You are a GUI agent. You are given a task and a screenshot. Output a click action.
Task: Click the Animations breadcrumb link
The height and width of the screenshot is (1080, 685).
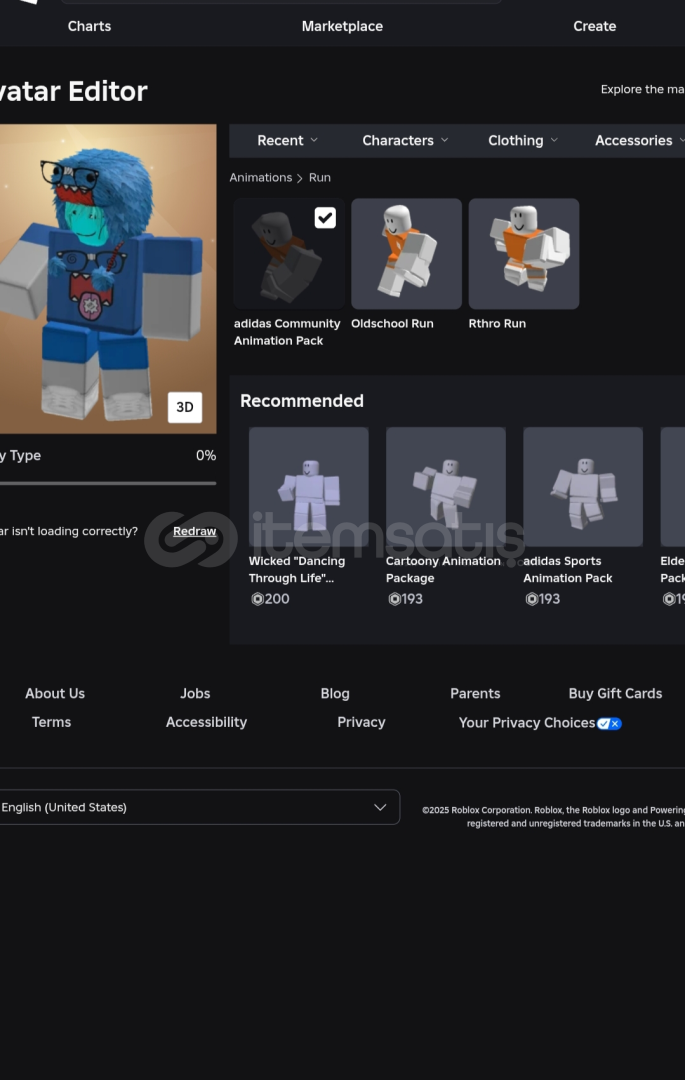(x=260, y=178)
